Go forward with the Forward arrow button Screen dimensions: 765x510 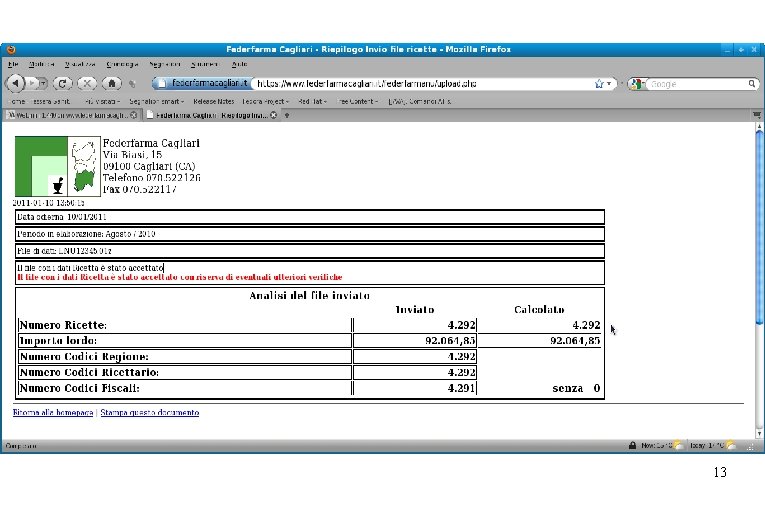click(32, 83)
